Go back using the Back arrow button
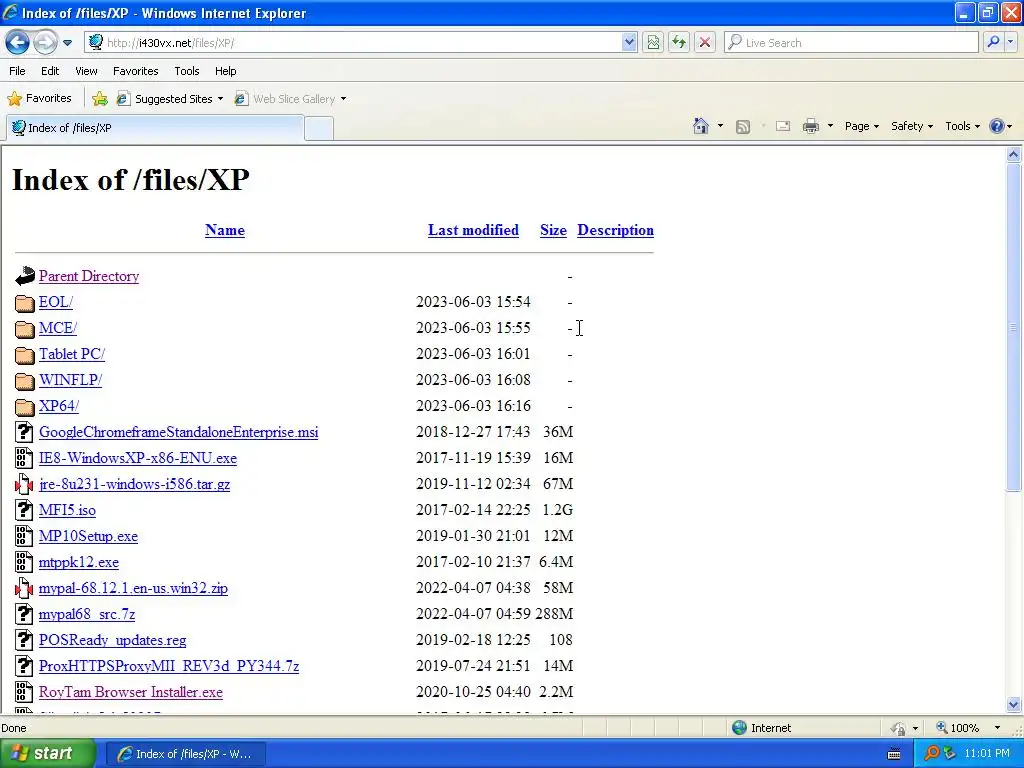This screenshot has height=768, width=1024. (18, 43)
